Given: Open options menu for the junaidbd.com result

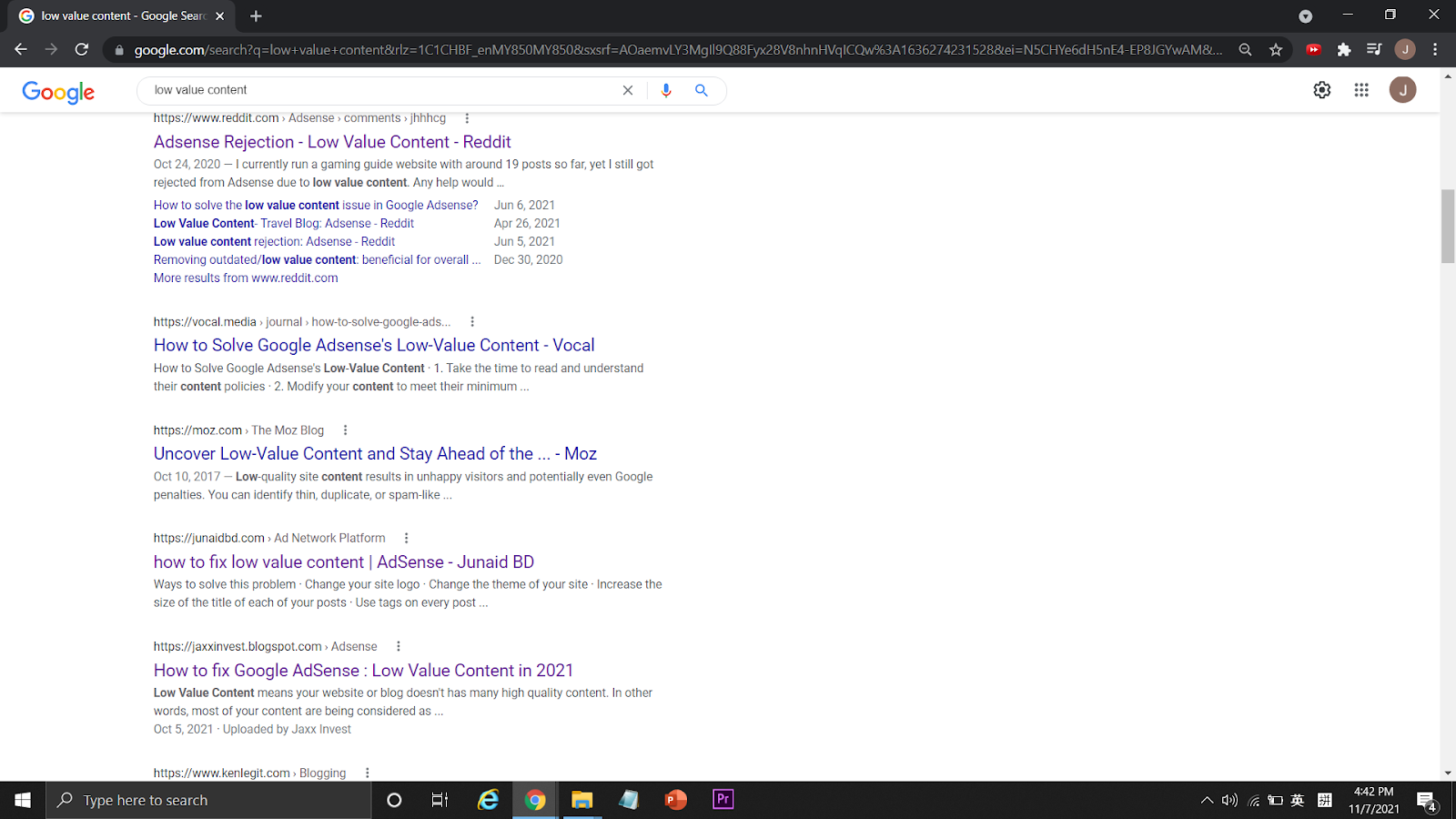Looking at the screenshot, I should click(x=407, y=539).
